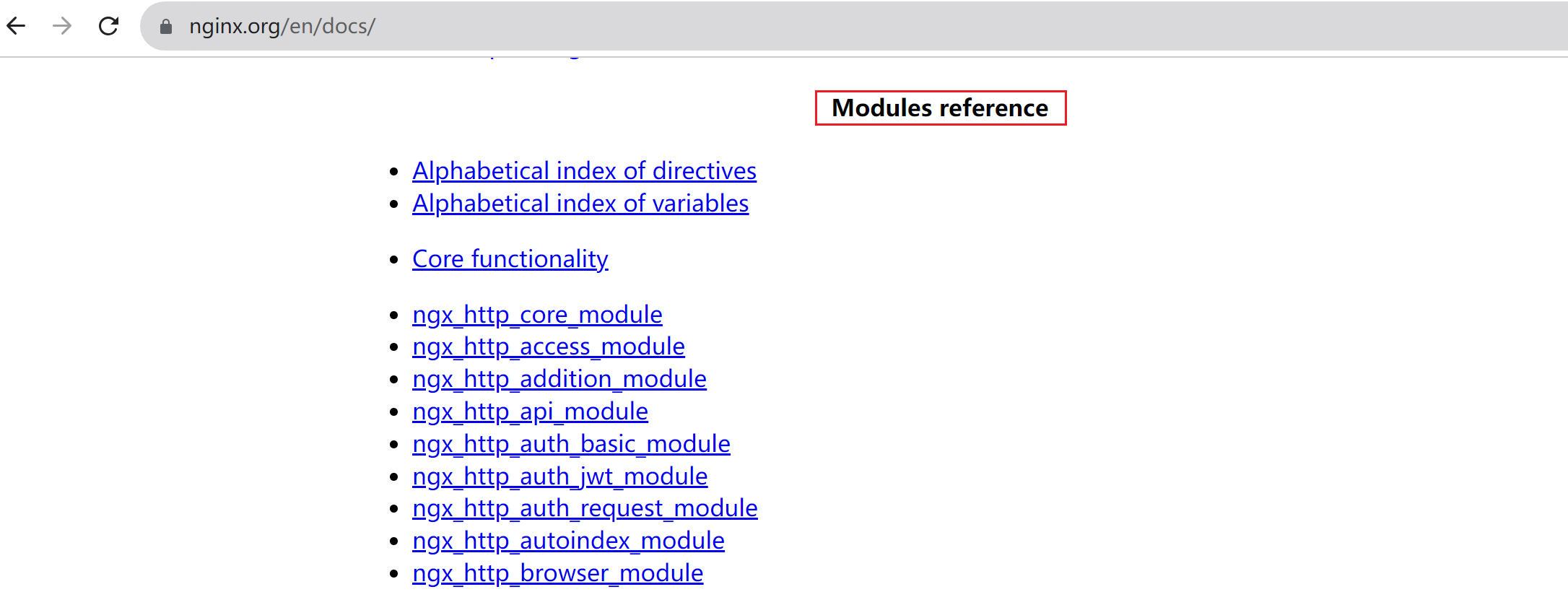Open the ngx_http_autoindex_module page
This screenshot has width=1568, height=592.
(x=568, y=541)
